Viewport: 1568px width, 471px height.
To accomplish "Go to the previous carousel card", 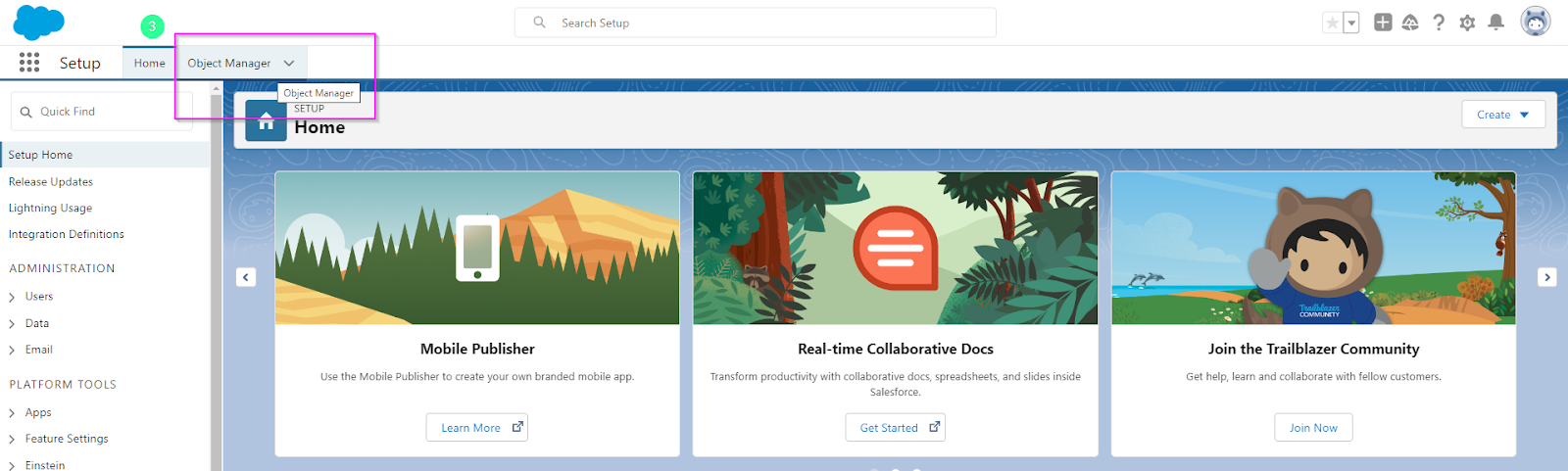I will pos(246,277).
